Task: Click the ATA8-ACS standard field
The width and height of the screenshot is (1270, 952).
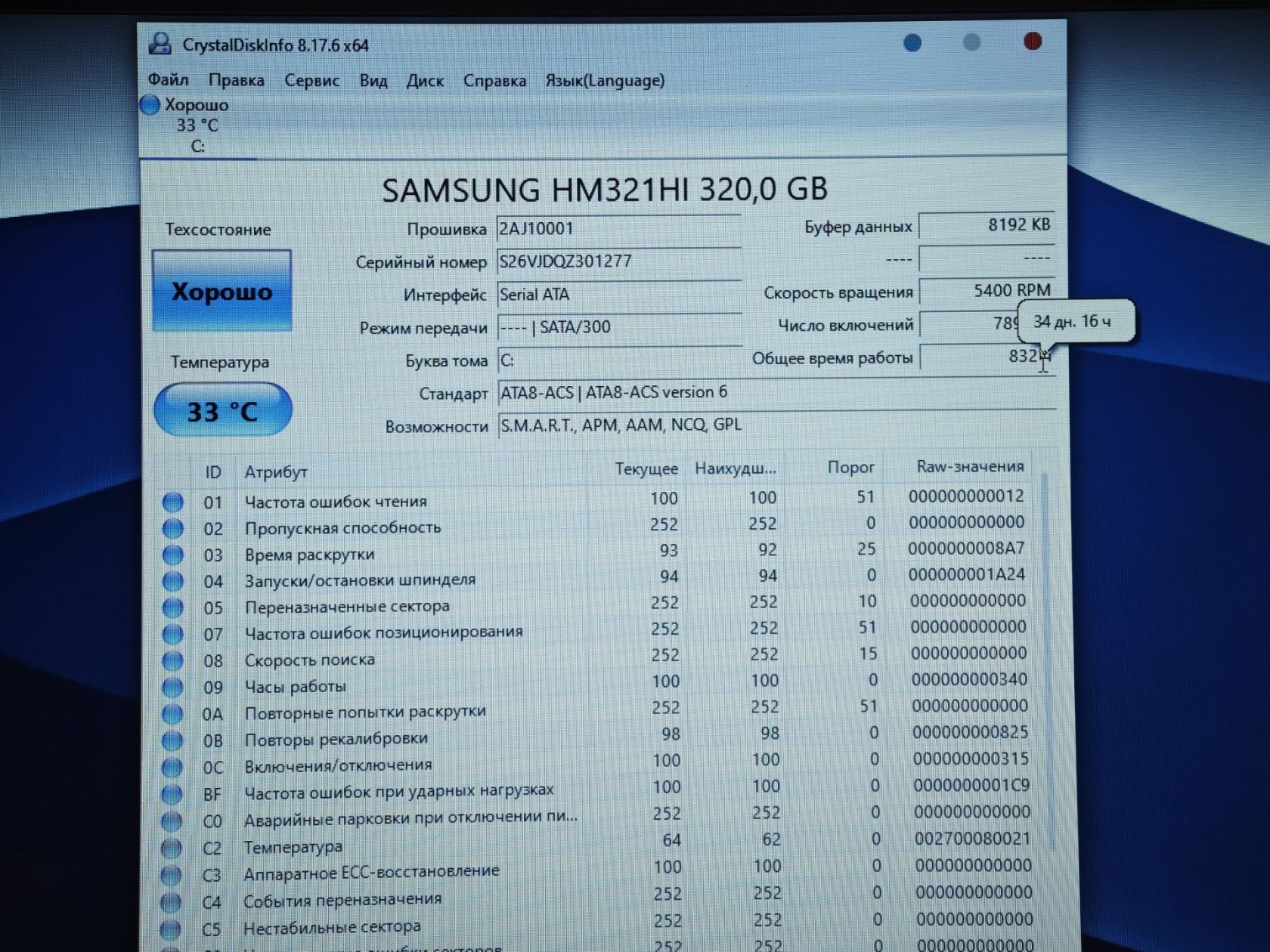Action: [x=776, y=392]
